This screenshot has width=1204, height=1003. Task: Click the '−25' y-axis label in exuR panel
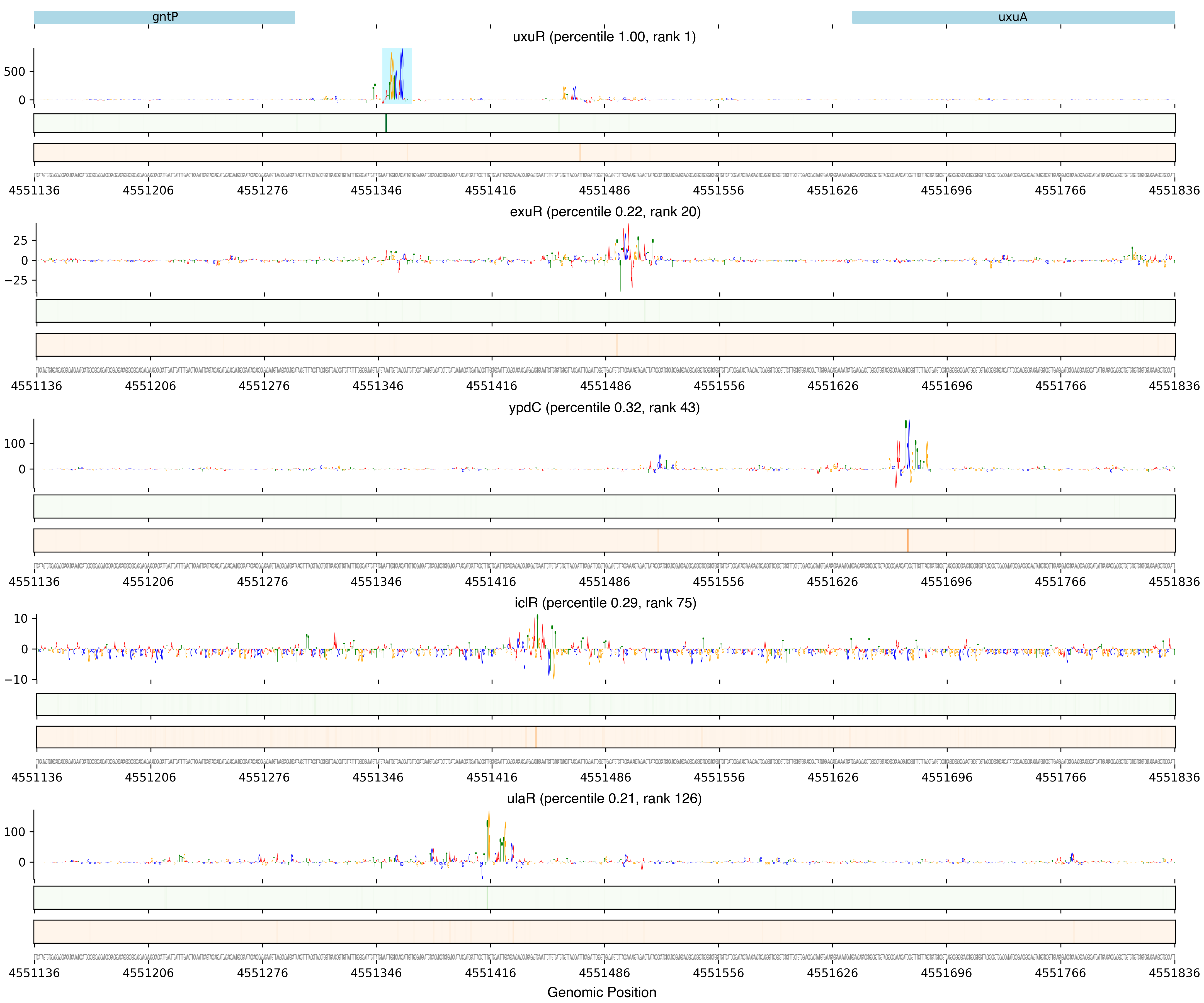click(x=16, y=280)
